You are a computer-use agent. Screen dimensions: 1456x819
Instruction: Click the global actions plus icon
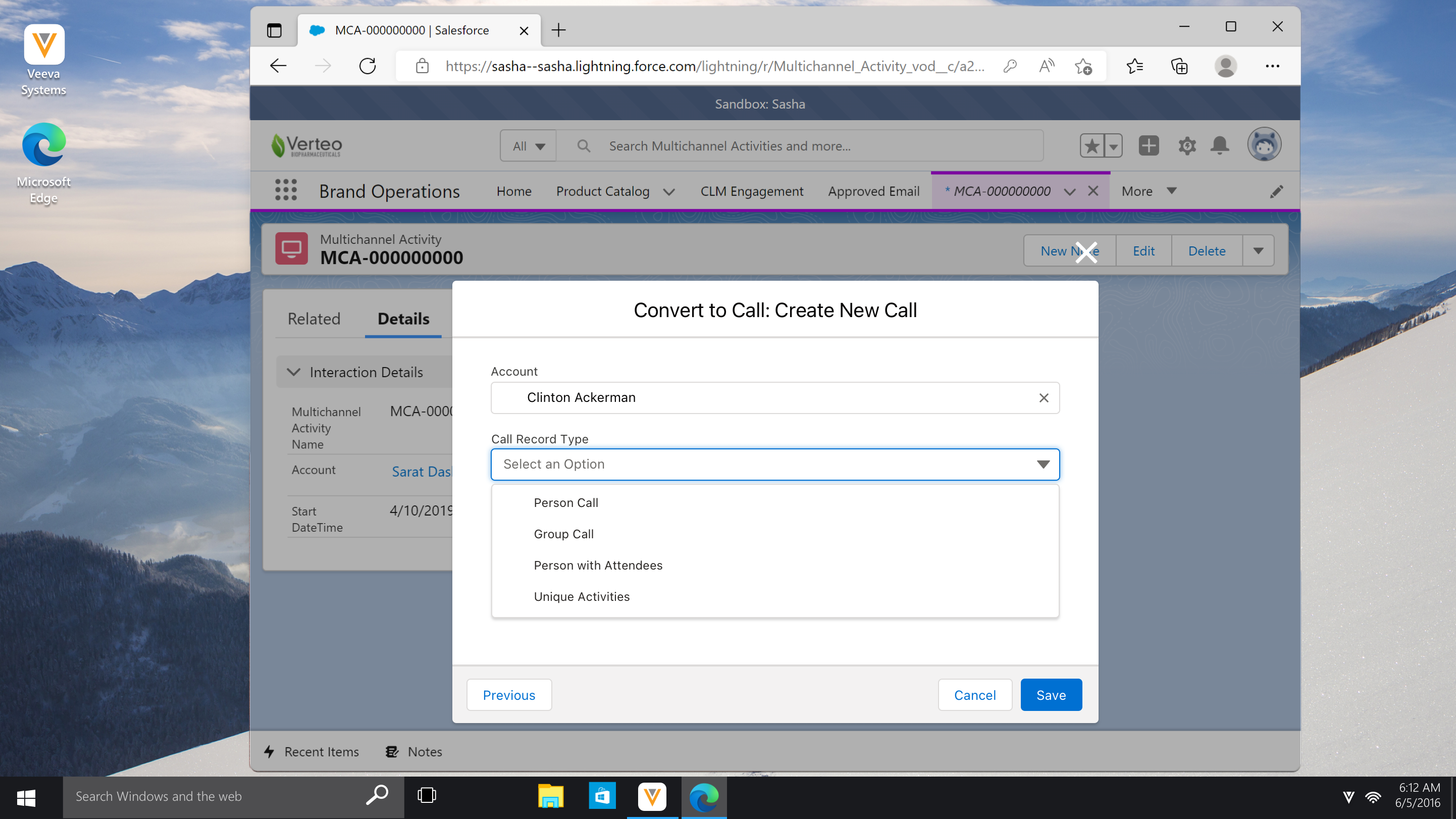click(1148, 146)
